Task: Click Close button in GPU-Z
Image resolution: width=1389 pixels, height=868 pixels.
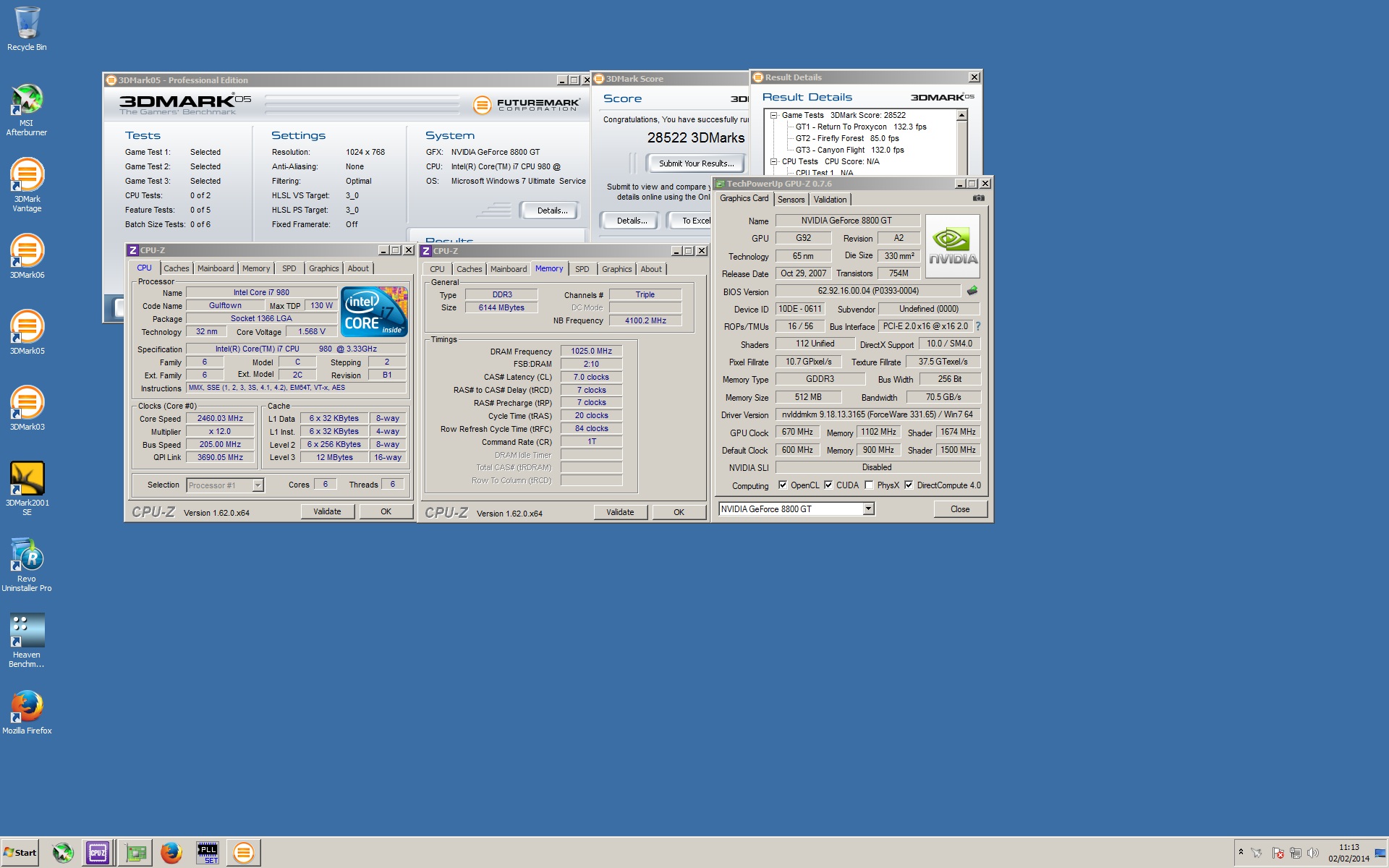Action: click(x=960, y=509)
